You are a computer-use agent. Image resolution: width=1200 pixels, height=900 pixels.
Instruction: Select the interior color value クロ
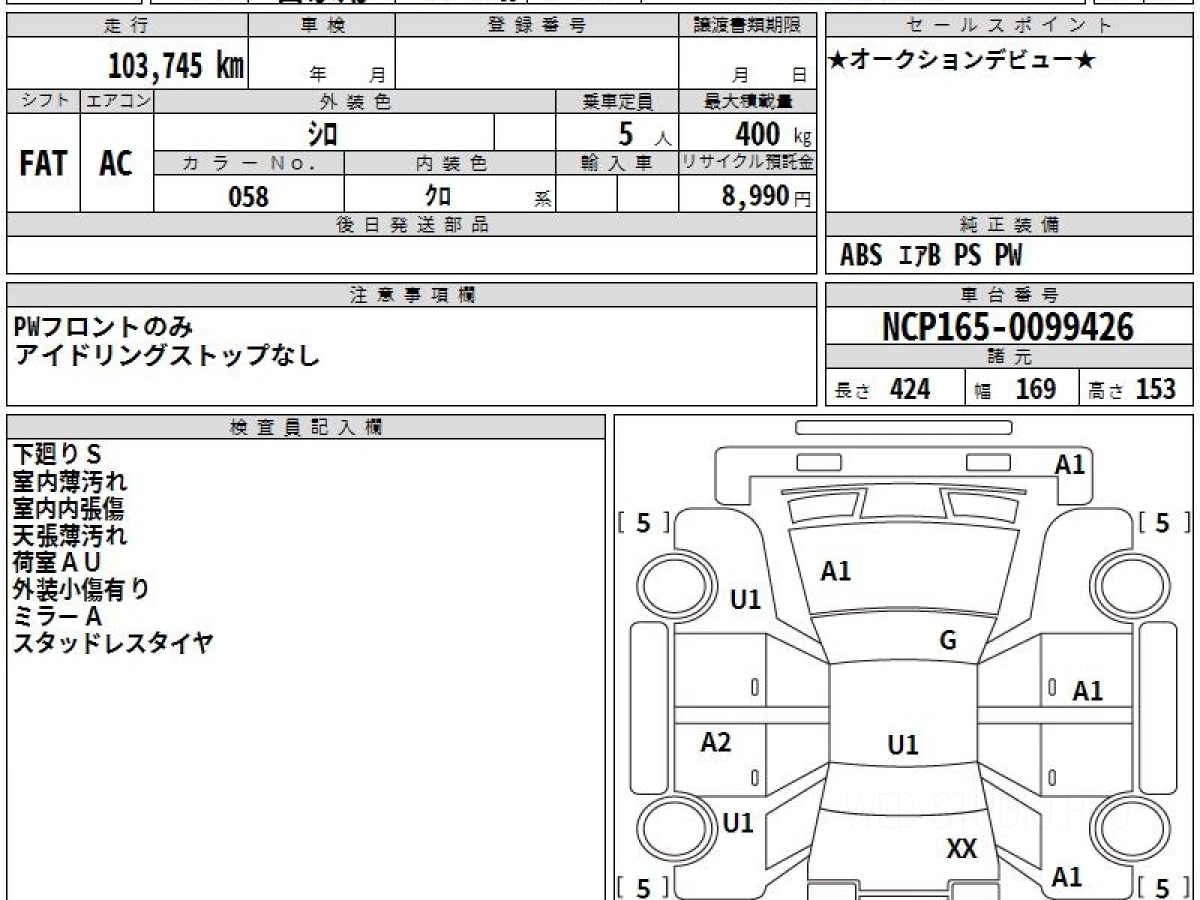tap(438, 196)
